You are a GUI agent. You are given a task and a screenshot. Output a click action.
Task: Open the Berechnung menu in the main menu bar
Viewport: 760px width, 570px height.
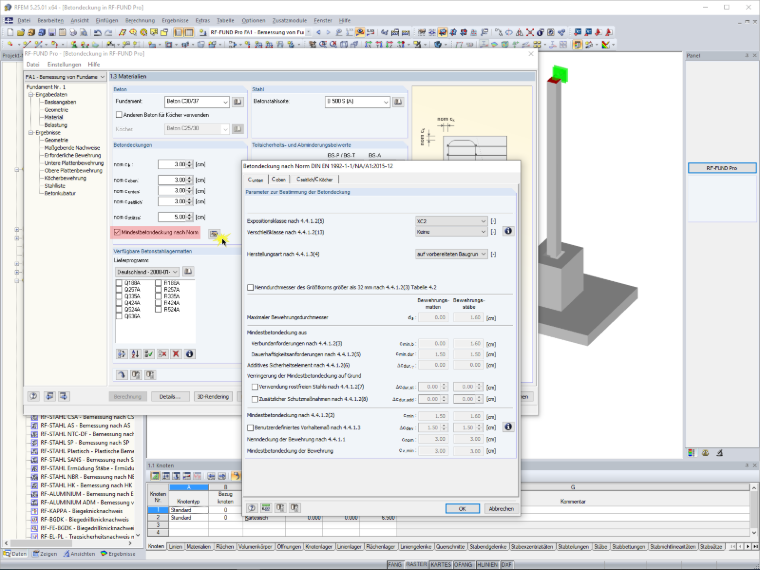[140, 20]
